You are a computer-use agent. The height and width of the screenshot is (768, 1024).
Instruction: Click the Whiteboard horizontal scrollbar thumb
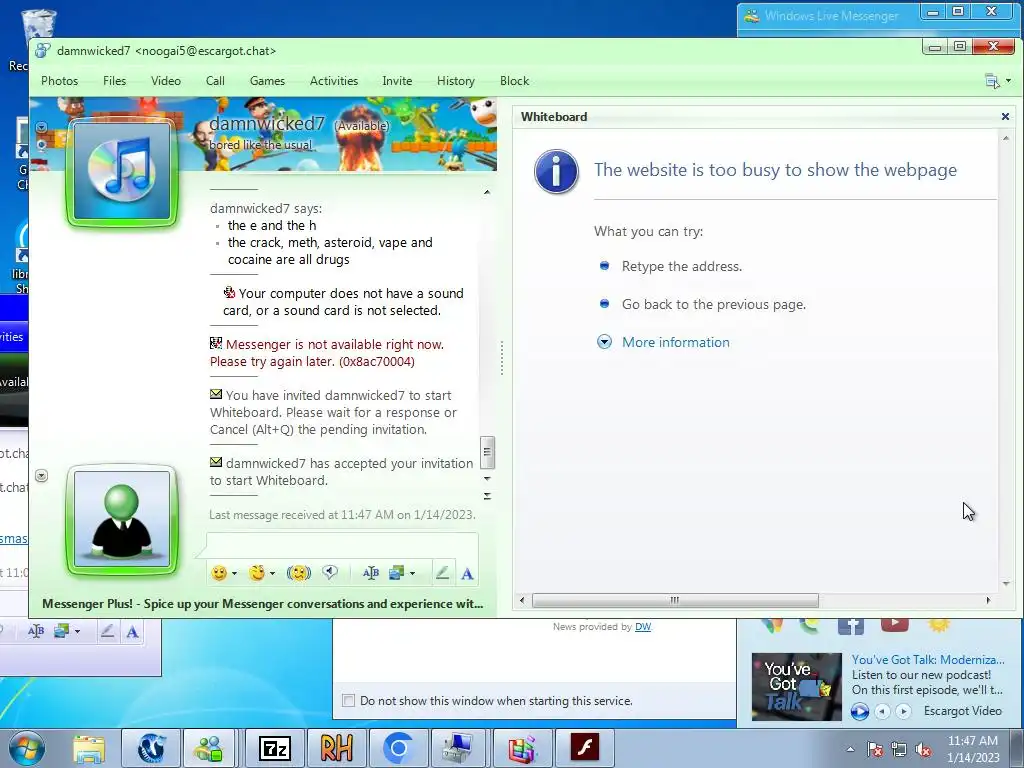[675, 600]
